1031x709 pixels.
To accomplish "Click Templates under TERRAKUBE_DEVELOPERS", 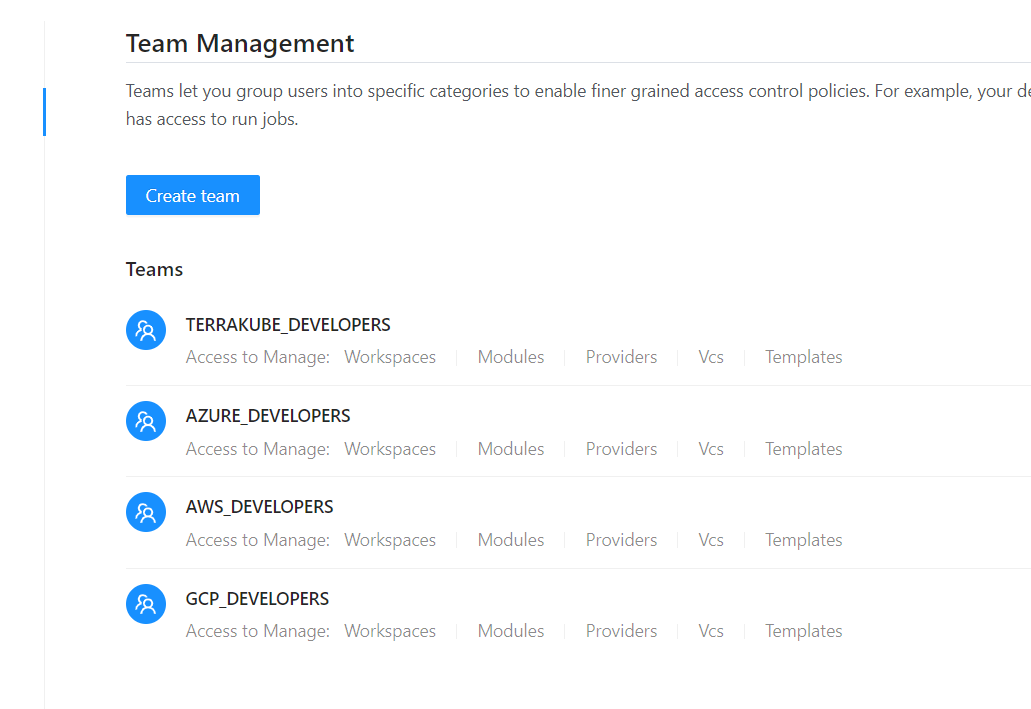I will point(804,357).
